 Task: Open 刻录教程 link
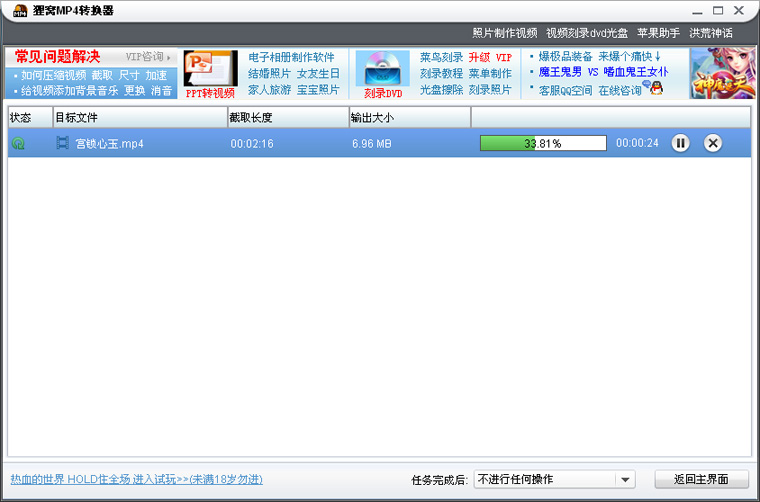(x=441, y=74)
